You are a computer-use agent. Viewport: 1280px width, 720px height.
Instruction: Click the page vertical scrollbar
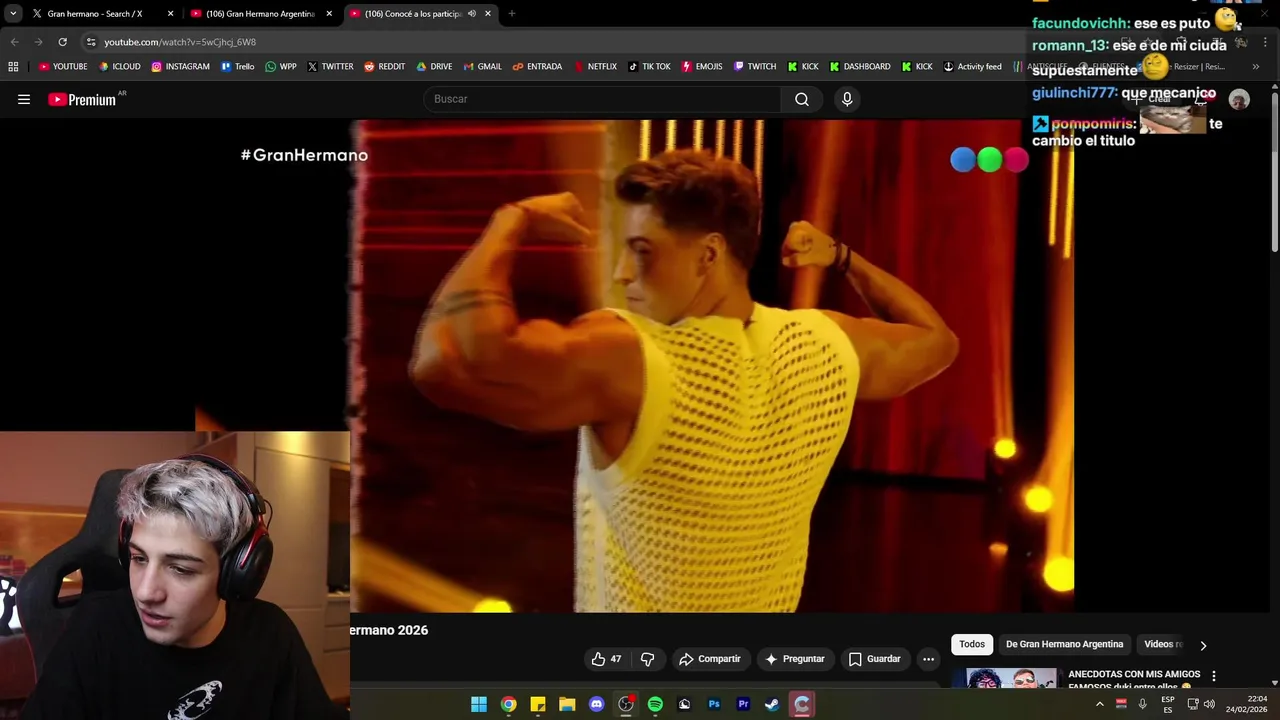[1275, 170]
